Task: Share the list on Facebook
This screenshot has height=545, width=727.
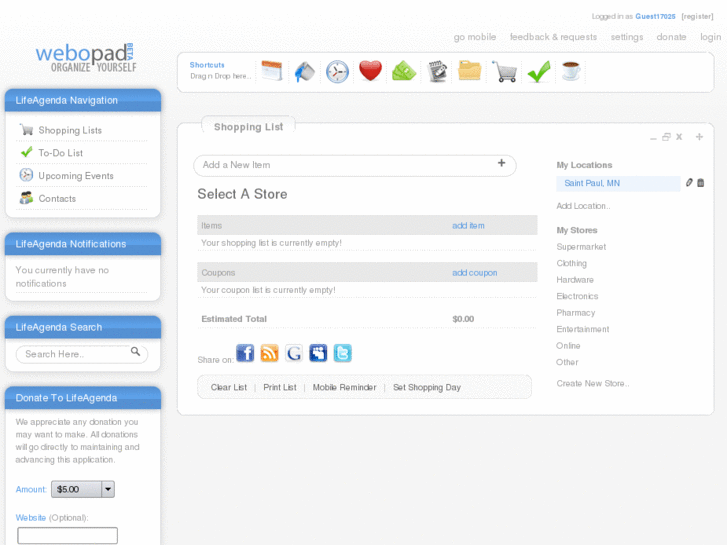Action: tap(245, 353)
